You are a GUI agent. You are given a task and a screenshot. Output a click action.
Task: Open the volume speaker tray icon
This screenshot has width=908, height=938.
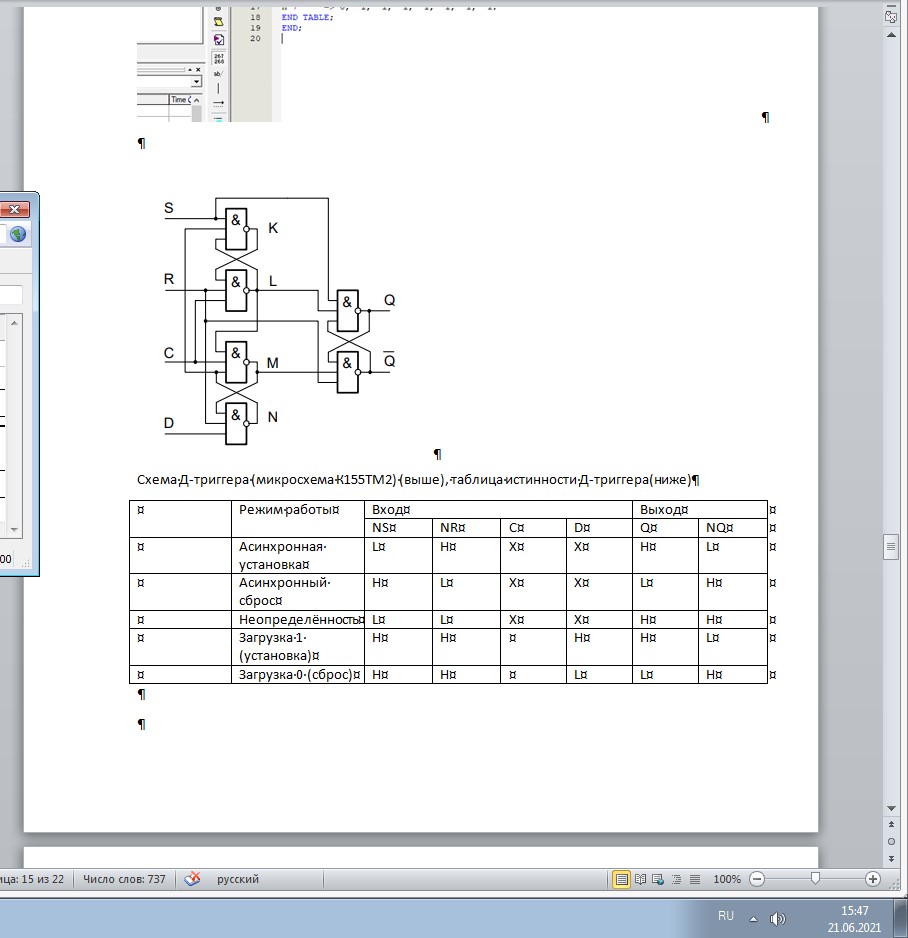click(778, 918)
